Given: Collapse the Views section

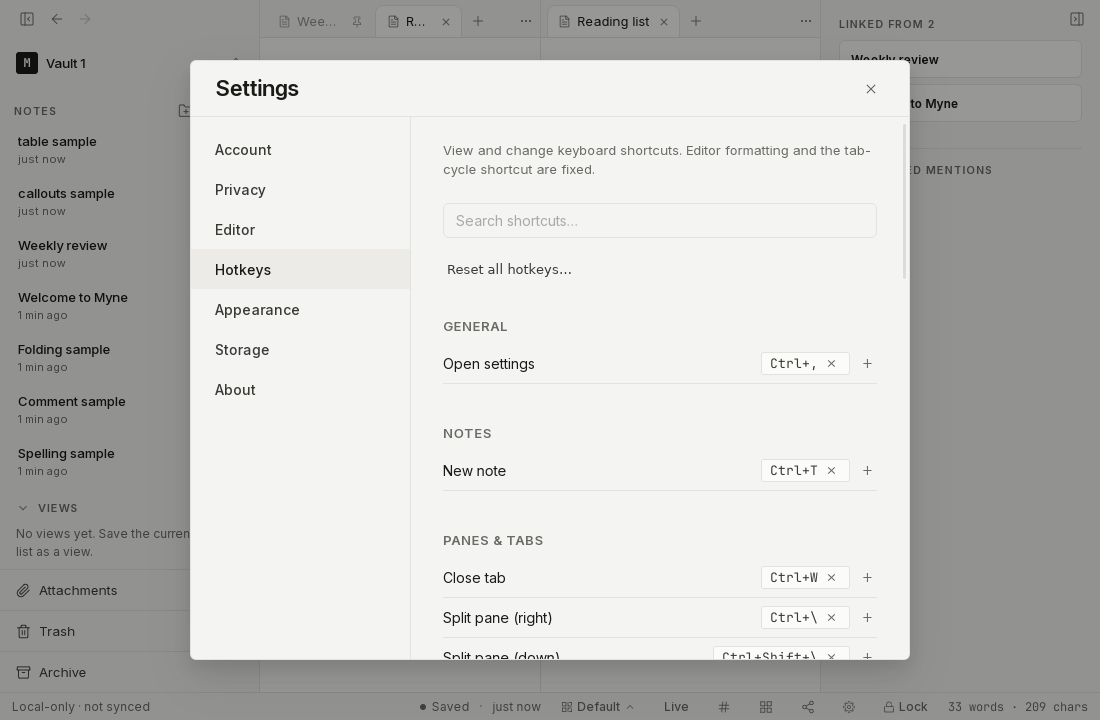Looking at the screenshot, I should [x=23, y=507].
